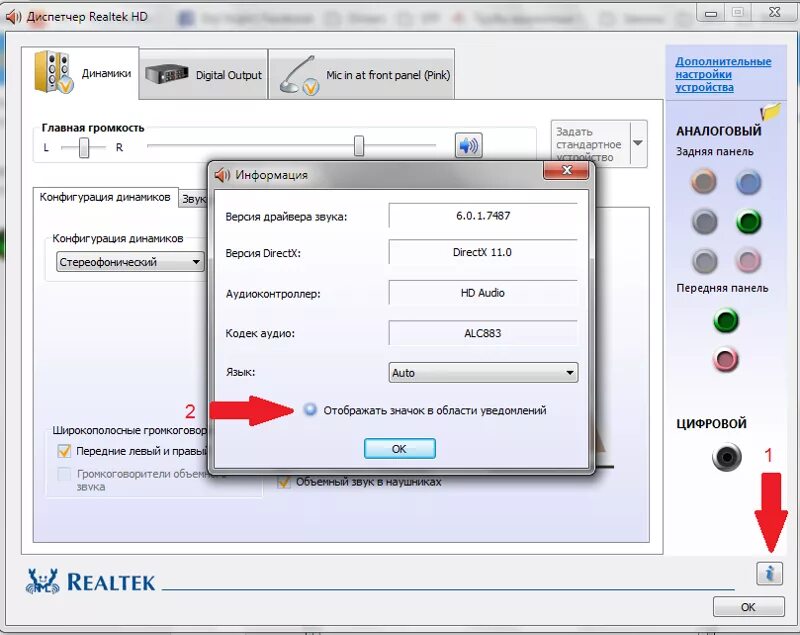This screenshot has height=635, width=800.
Task: Click the green rear panel jack
Action: point(748,222)
